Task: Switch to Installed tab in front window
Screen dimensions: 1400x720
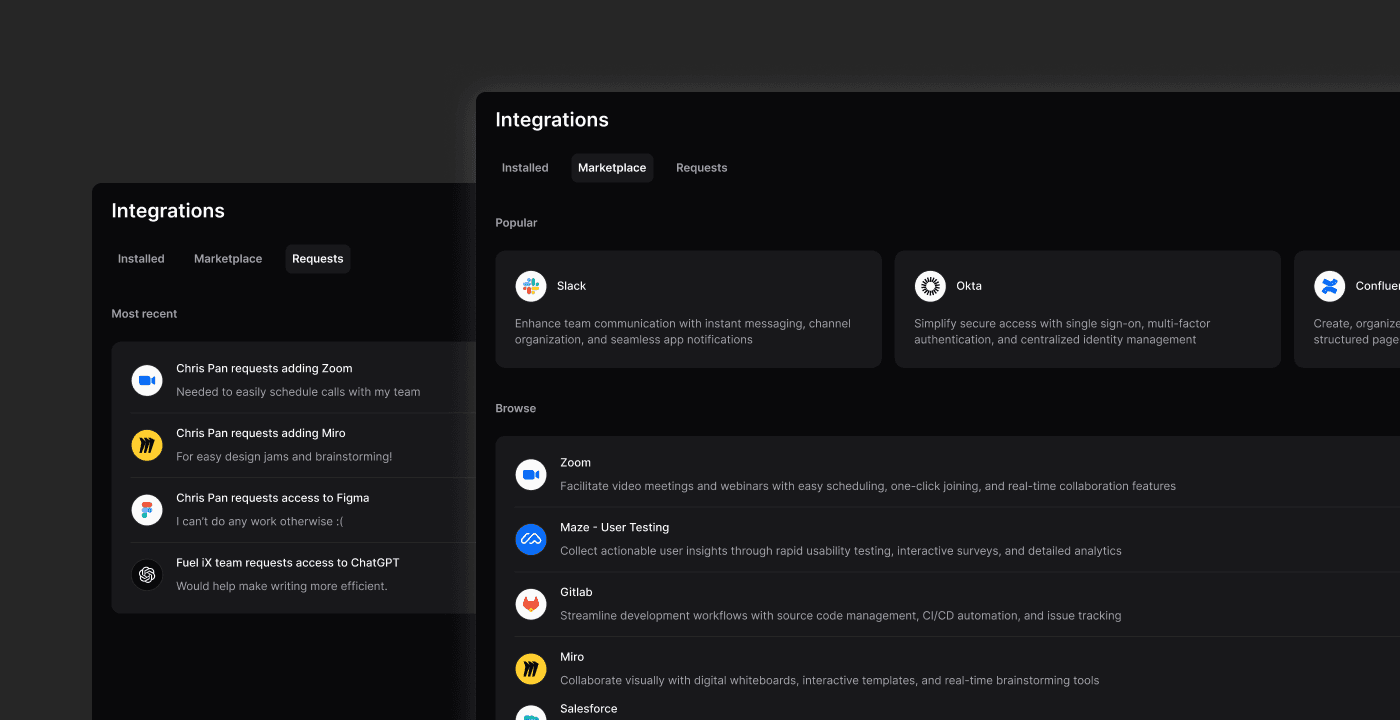Action: [525, 168]
